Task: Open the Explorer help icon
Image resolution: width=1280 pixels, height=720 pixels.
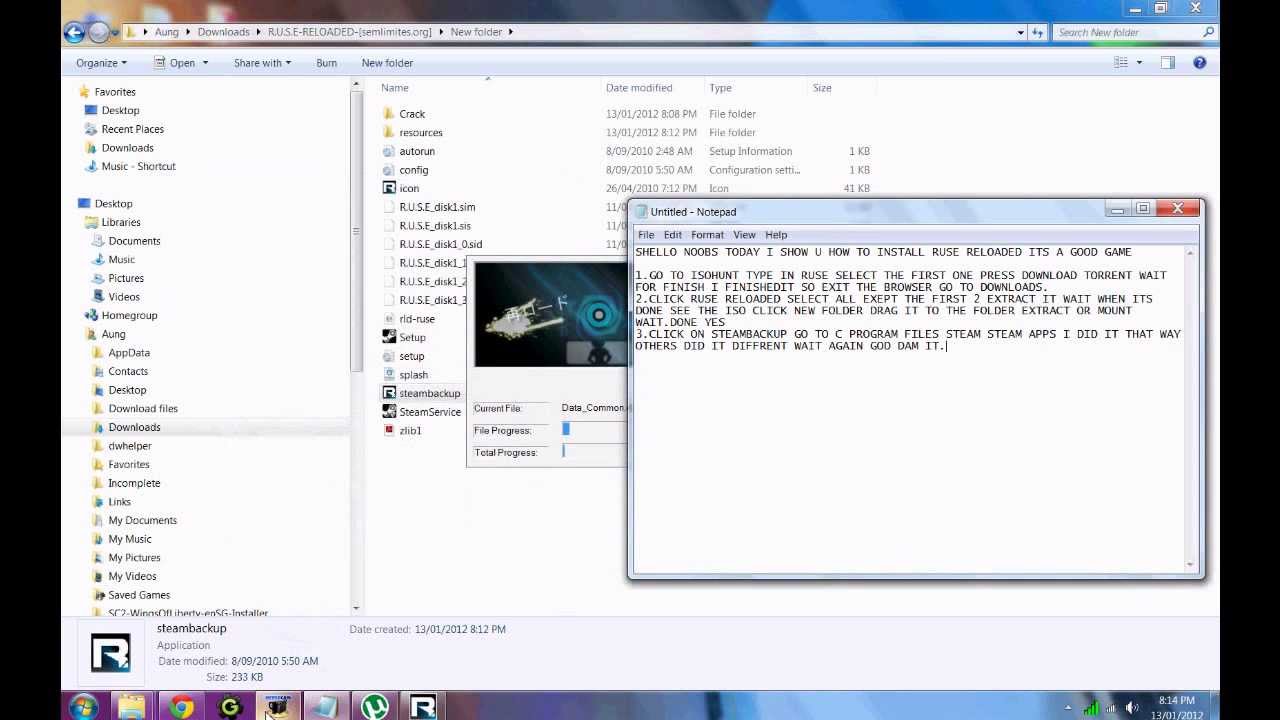Action: coord(1199,62)
